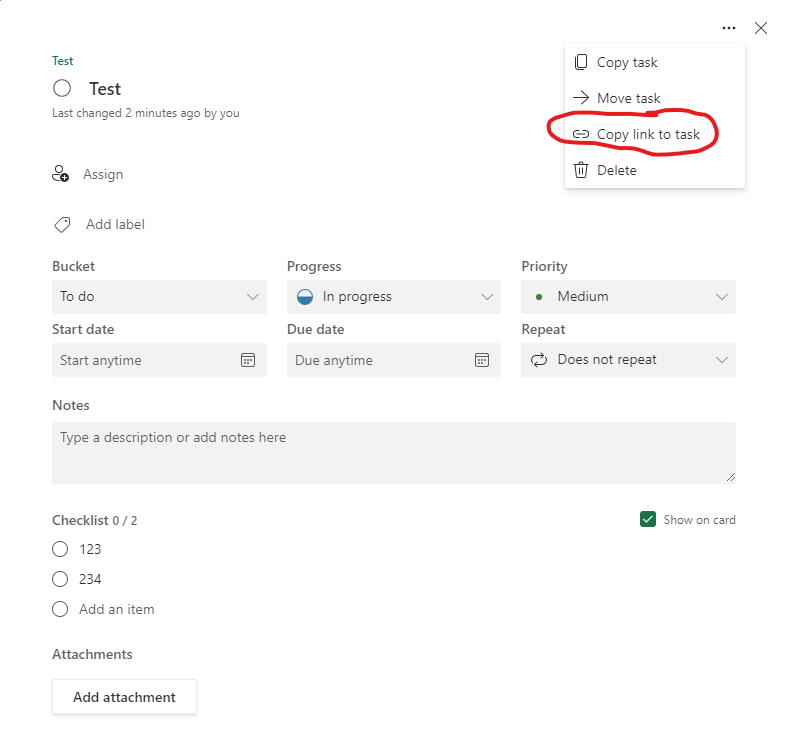Check off checklist item 123
This screenshot has width=786, height=736.
pyautogui.click(x=60, y=549)
